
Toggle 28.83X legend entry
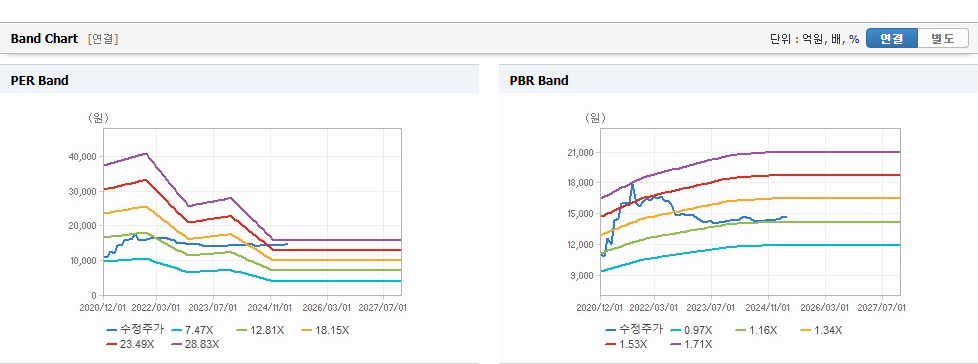point(194,343)
